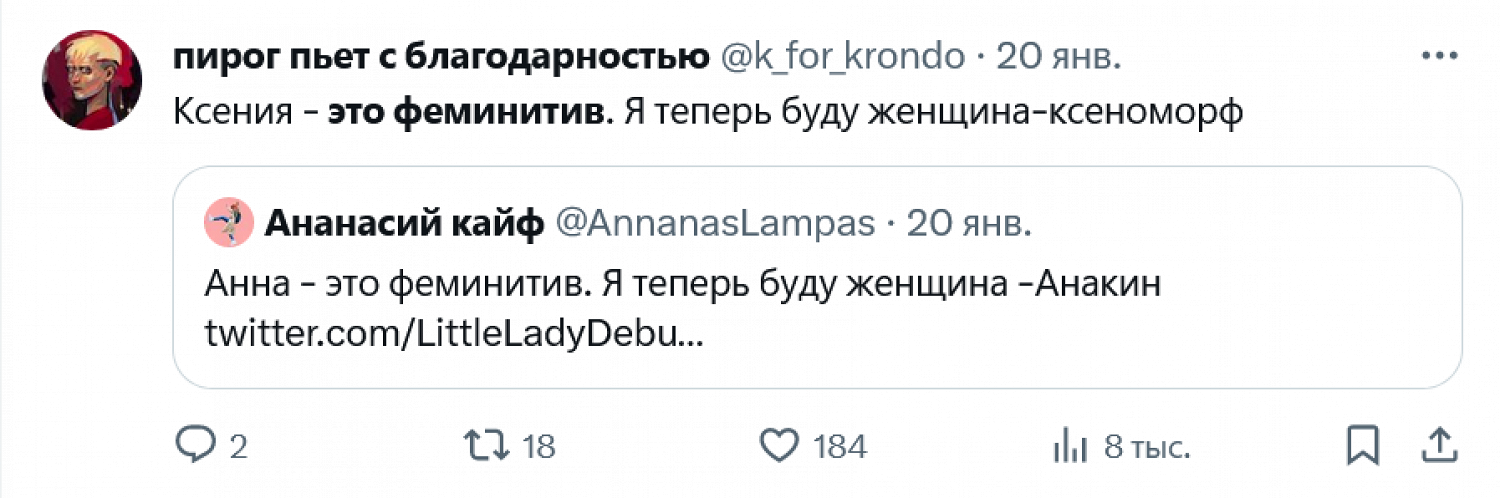
Task: Visit the @AnnanasLampas handle
Action: 714,224
